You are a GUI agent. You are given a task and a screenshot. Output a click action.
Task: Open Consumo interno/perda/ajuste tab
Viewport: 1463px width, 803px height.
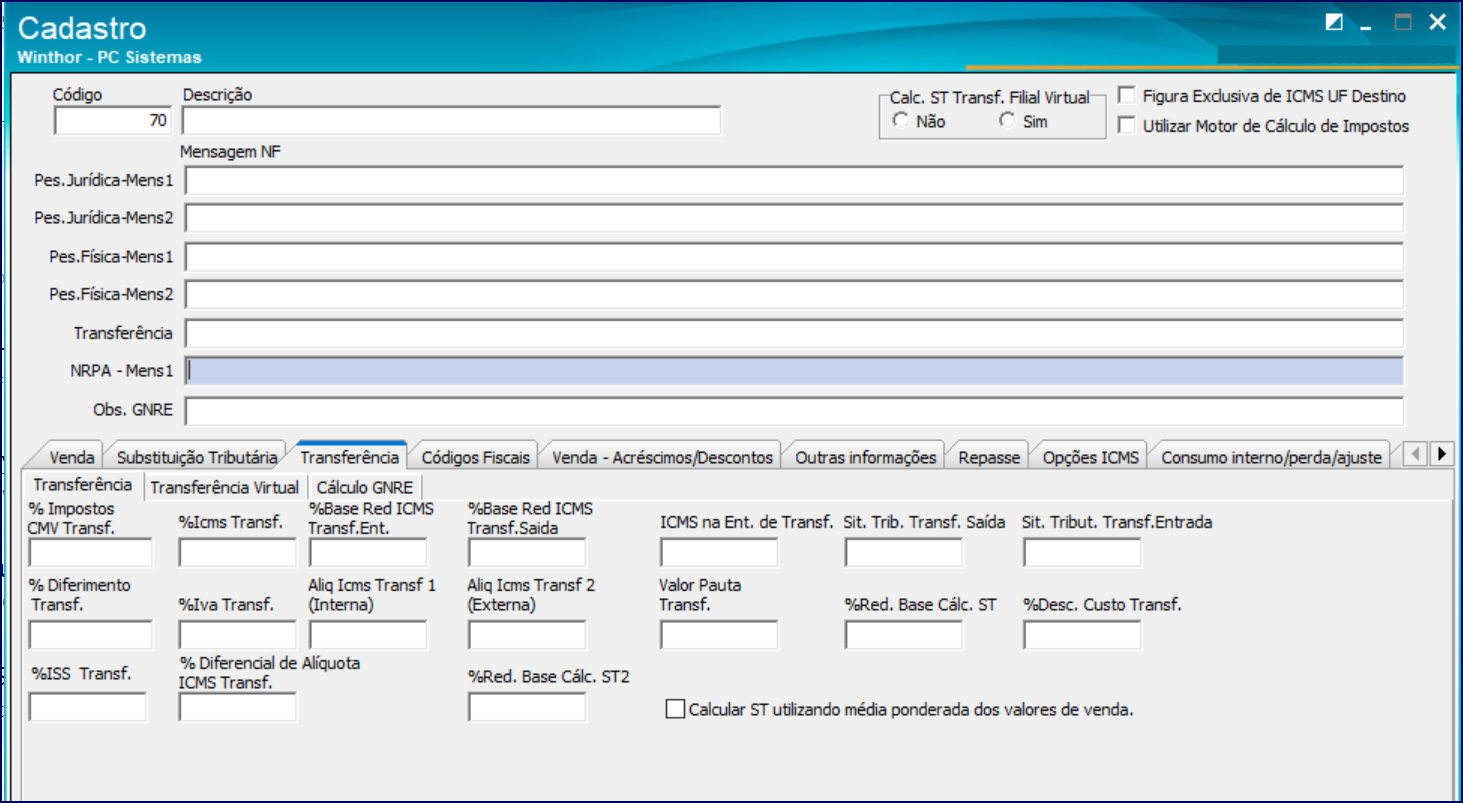click(x=1271, y=457)
